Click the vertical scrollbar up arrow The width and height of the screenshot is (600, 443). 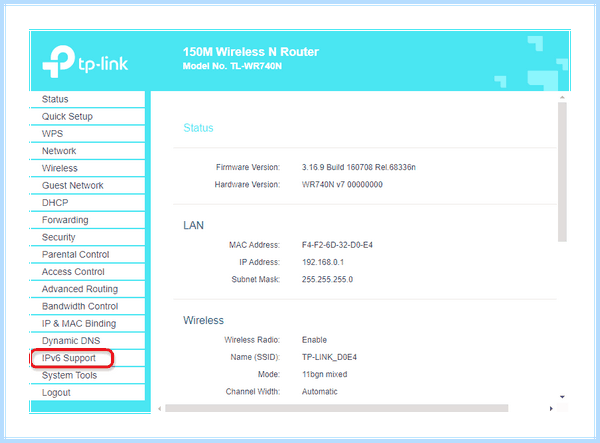click(x=562, y=98)
